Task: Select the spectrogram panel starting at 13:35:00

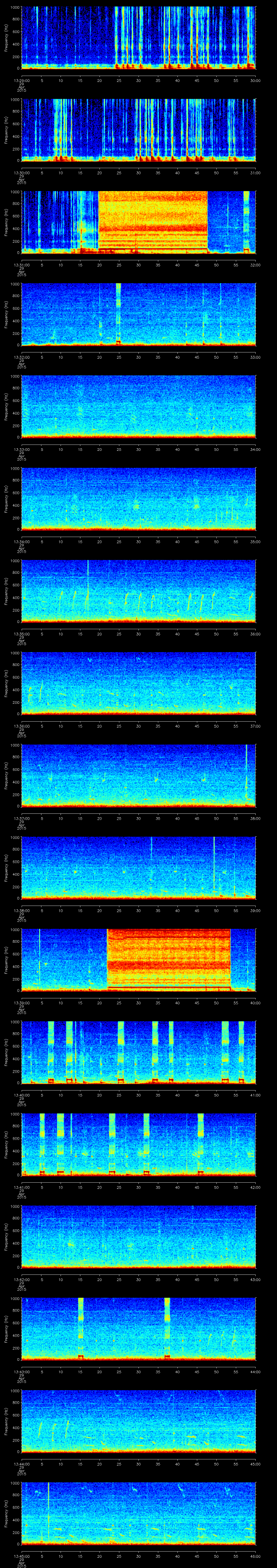Action: pos(139,591)
